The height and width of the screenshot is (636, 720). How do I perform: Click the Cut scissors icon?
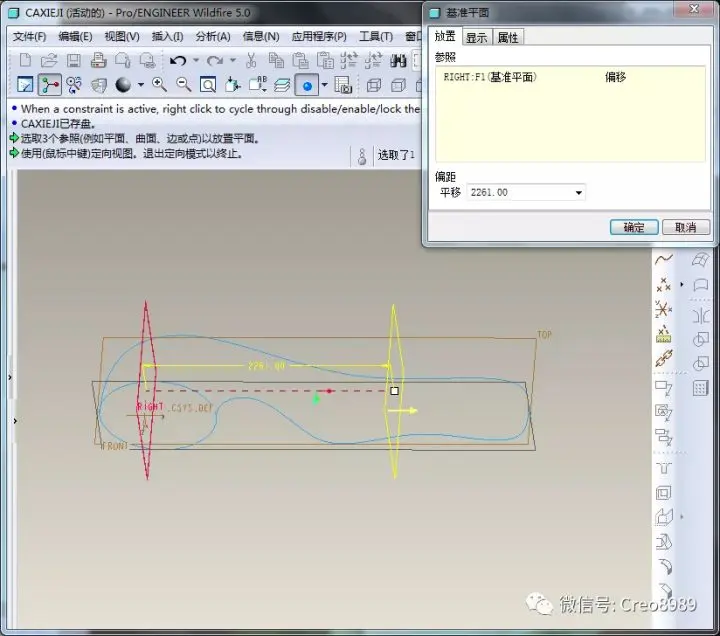[251, 61]
